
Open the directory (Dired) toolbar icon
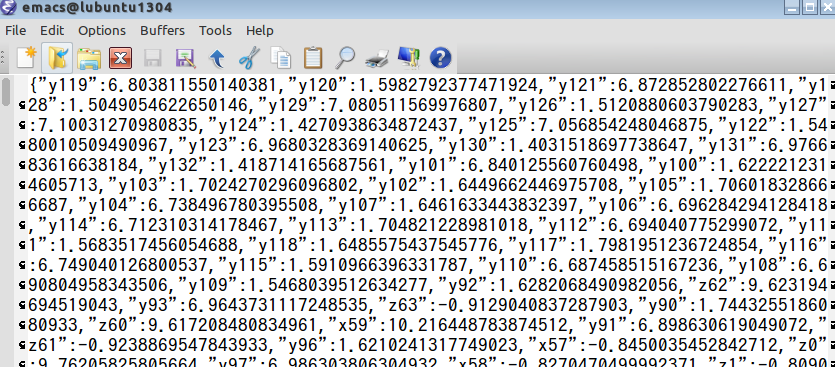click(89, 58)
